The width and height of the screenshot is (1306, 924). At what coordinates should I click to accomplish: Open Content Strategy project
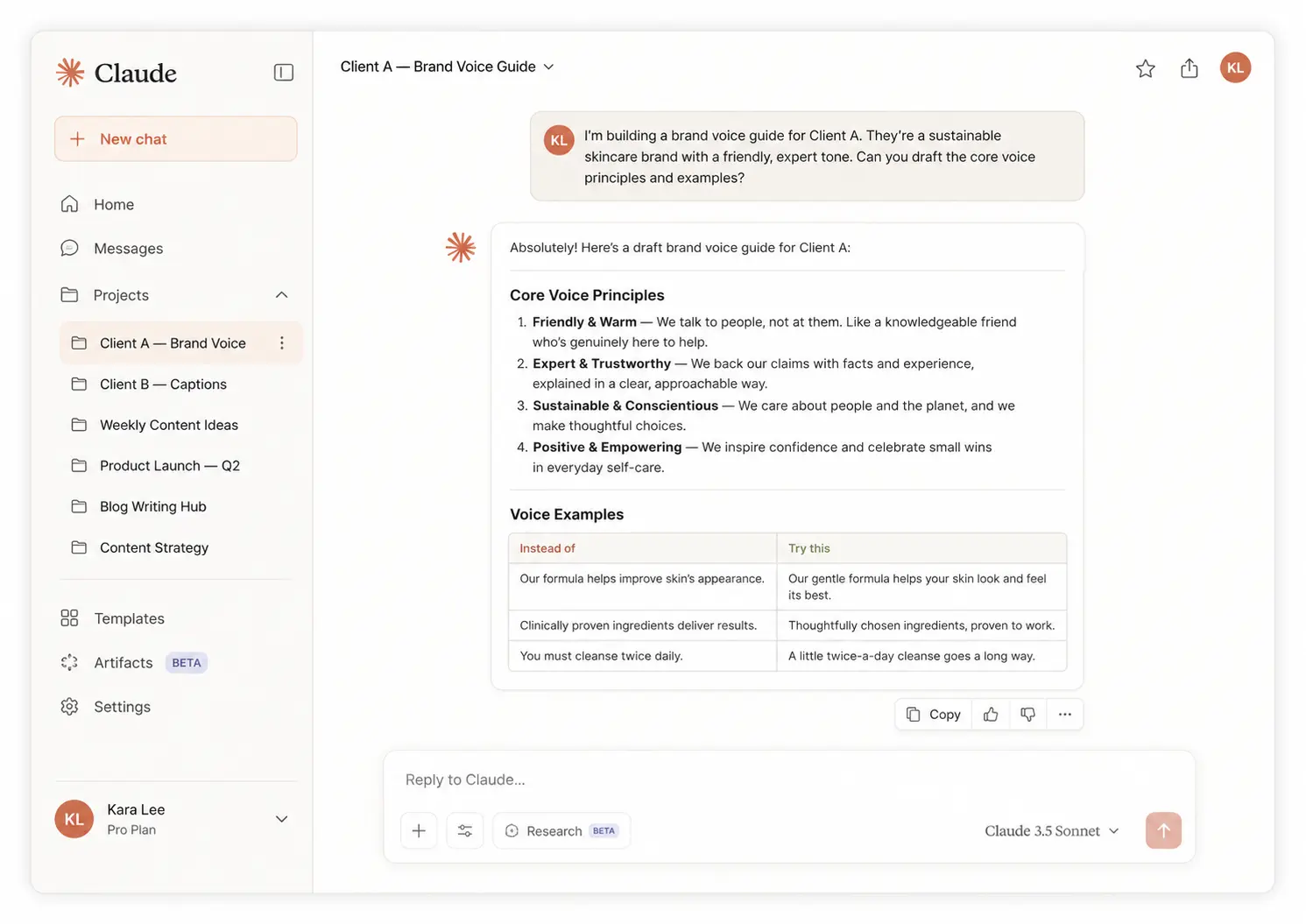(x=154, y=547)
